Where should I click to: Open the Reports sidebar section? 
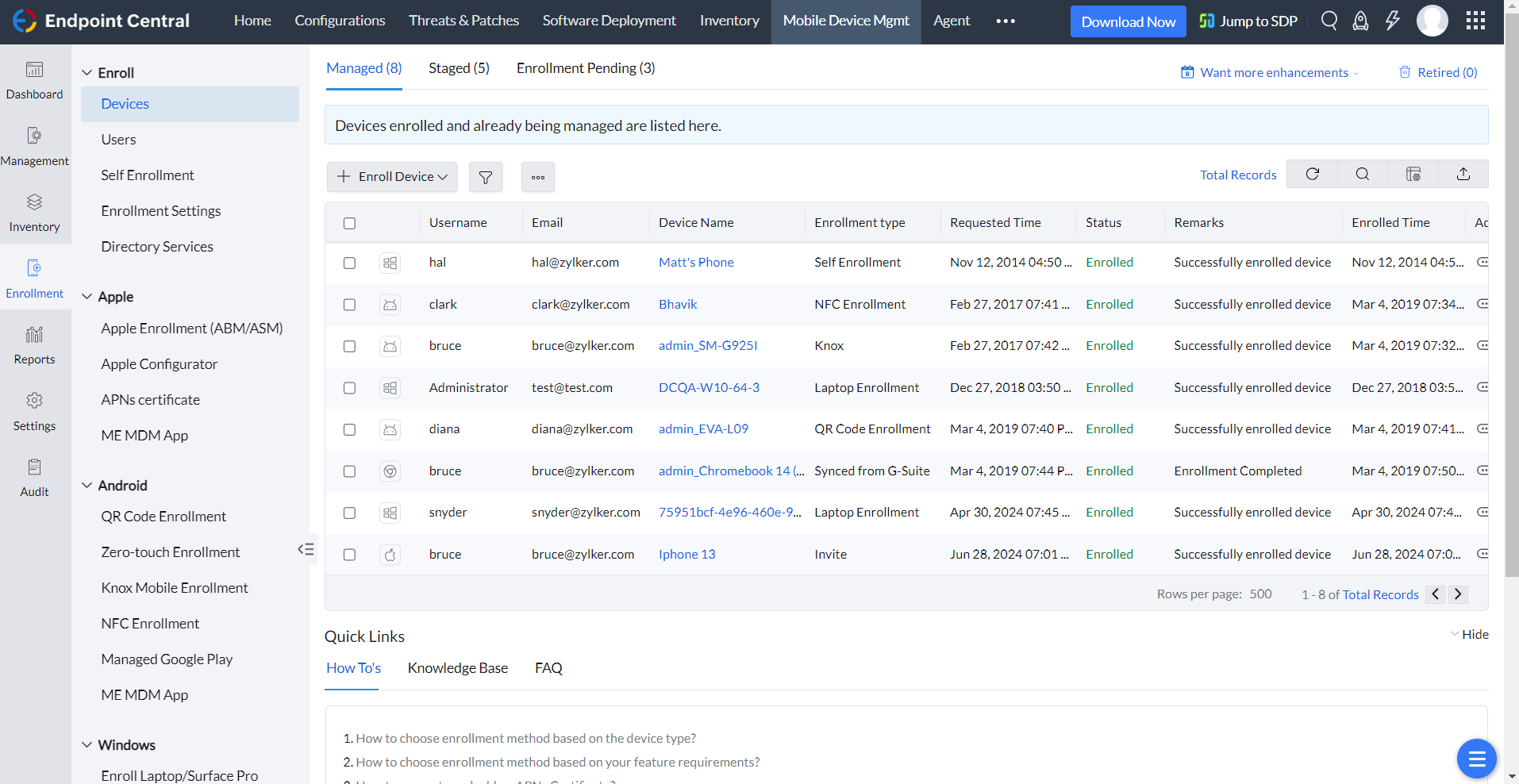34,345
